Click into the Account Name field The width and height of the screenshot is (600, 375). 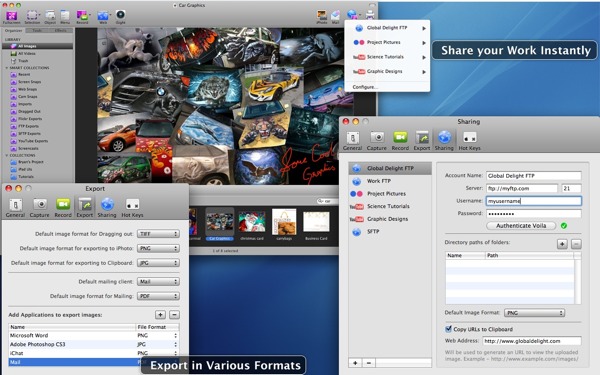(x=534, y=176)
